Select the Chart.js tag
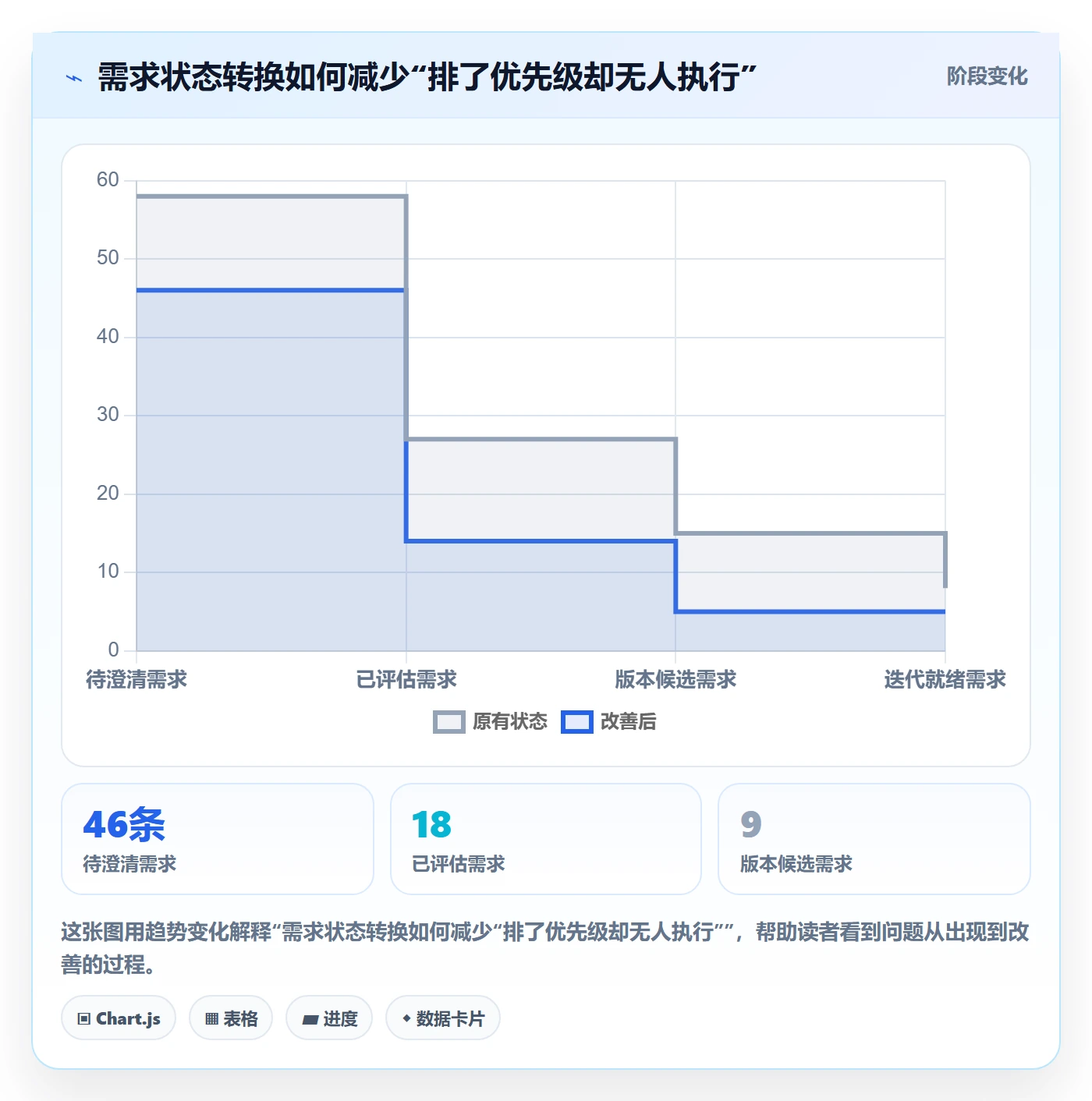Image resolution: width=1092 pixels, height=1101 pixels. 119,1018
